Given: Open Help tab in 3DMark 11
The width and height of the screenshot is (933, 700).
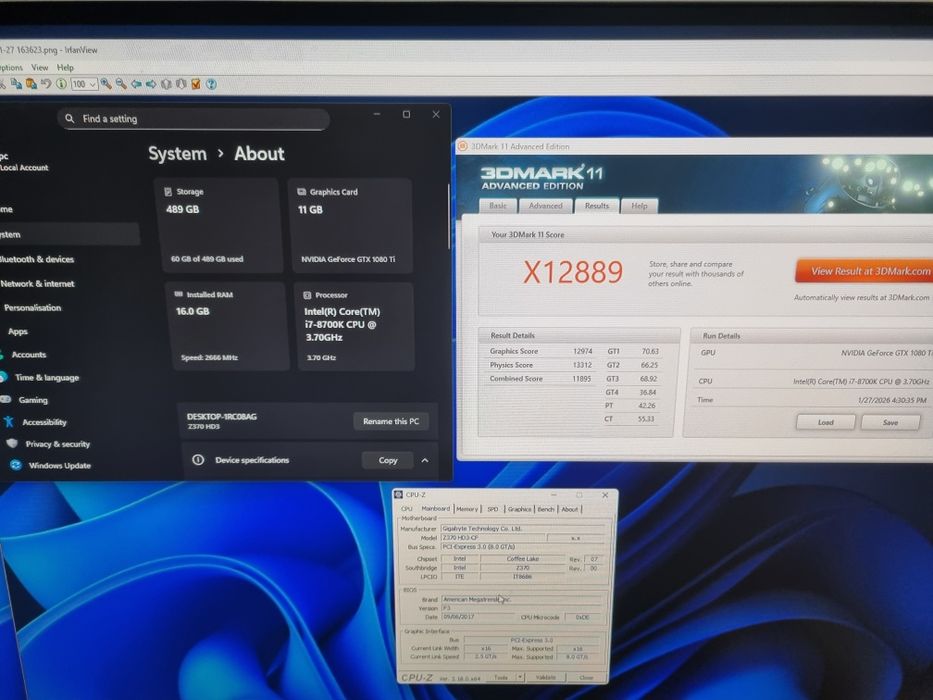Looking at the screenshot, I should click(x=639, y=205).
